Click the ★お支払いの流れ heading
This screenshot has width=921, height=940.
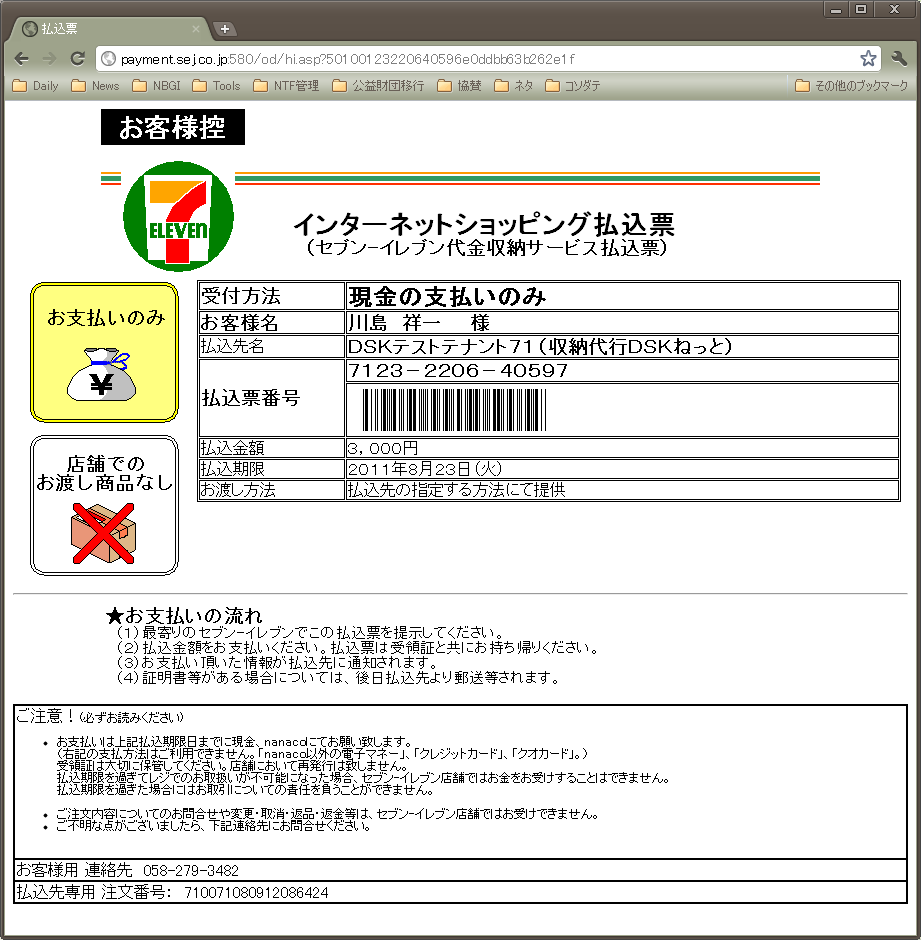click(183, 616)
